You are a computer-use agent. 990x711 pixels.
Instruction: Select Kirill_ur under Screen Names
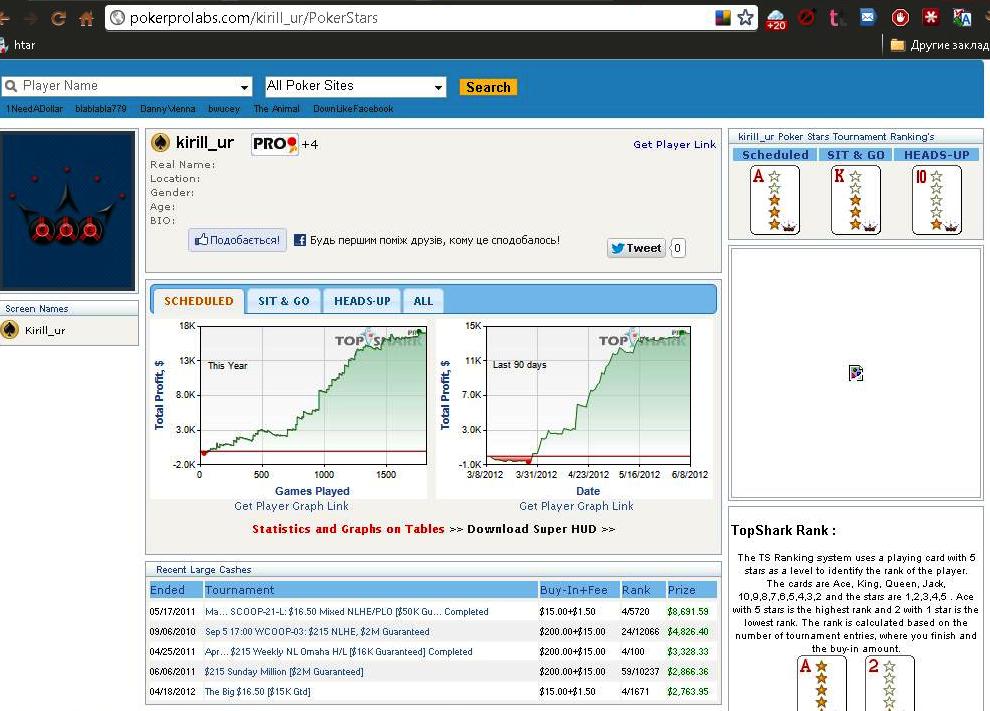(45, 330)
